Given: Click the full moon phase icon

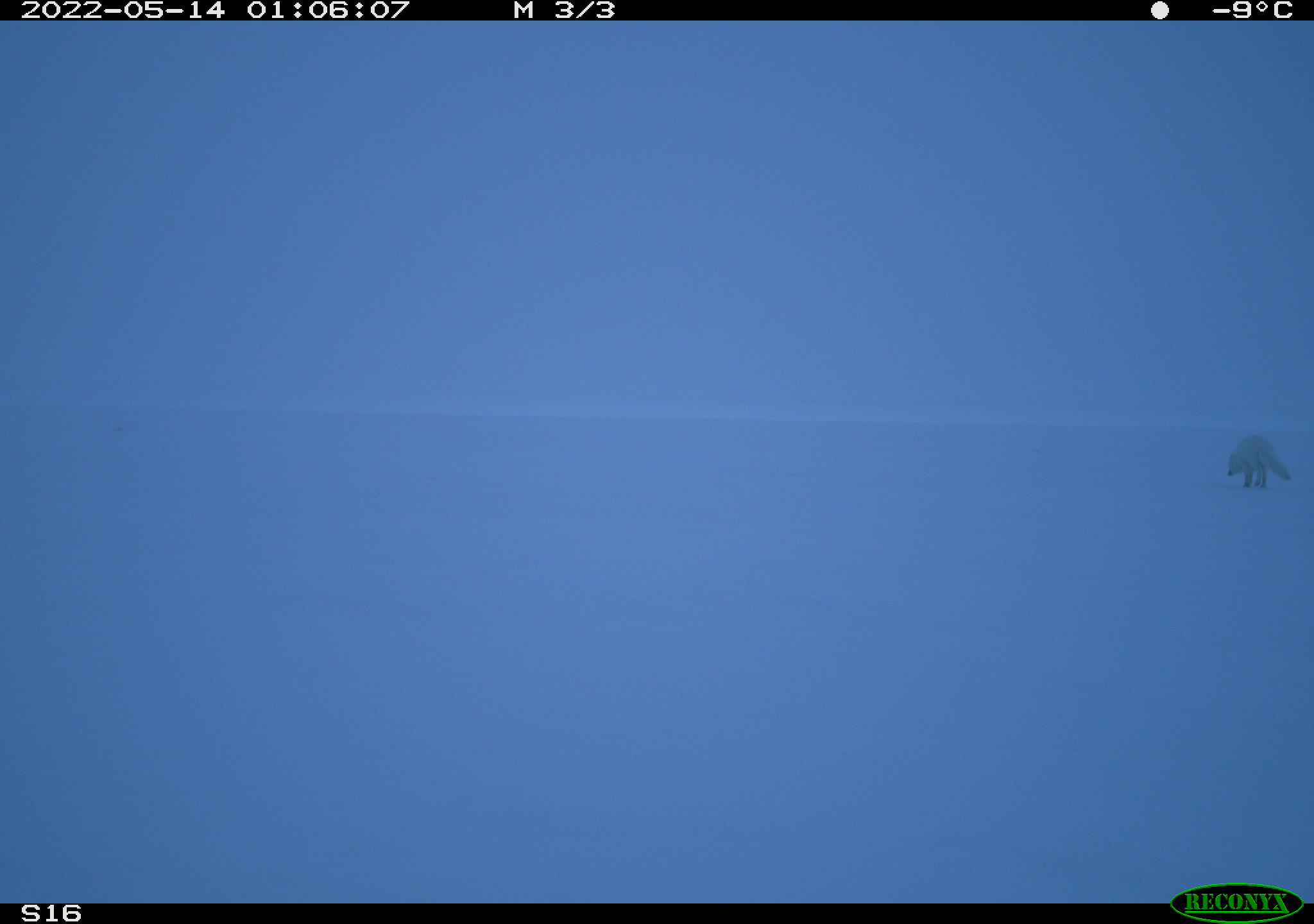Looking at the screenshot, I should [1159, 10].
